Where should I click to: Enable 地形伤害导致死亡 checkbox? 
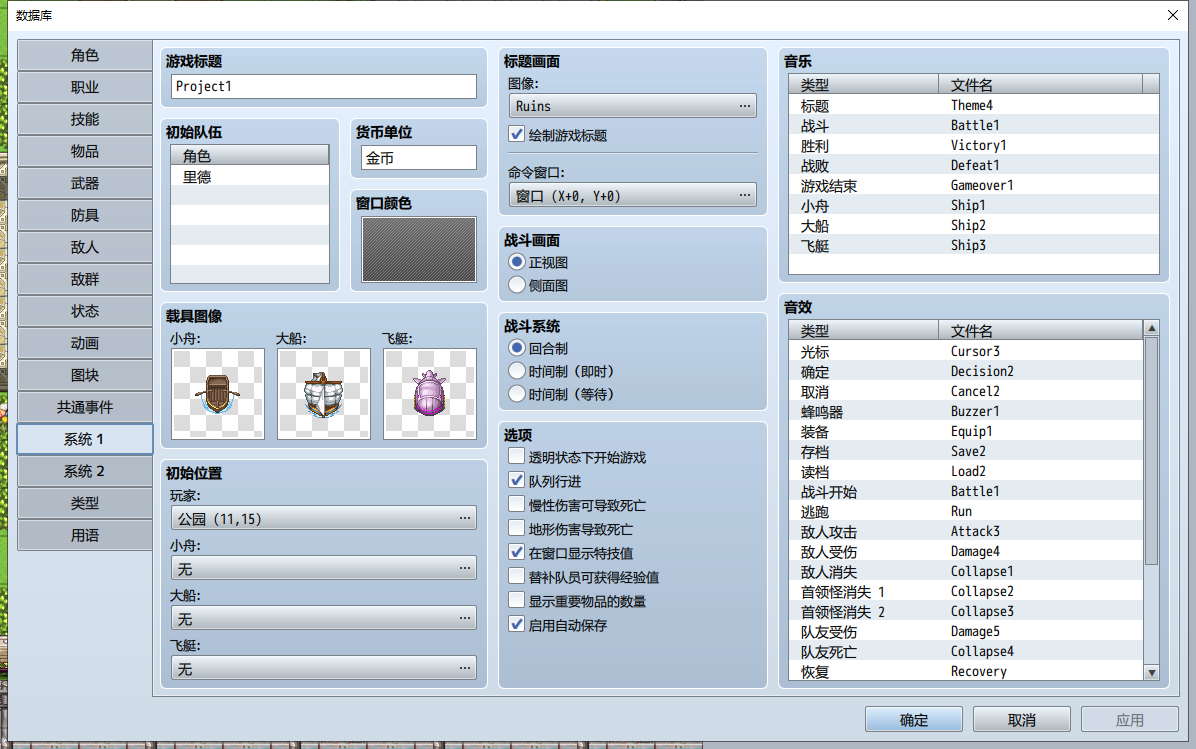tap(516, 529)
